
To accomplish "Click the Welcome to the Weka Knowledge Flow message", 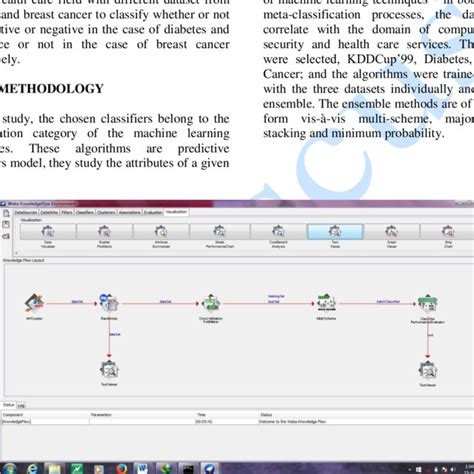I will pos(293,421).
